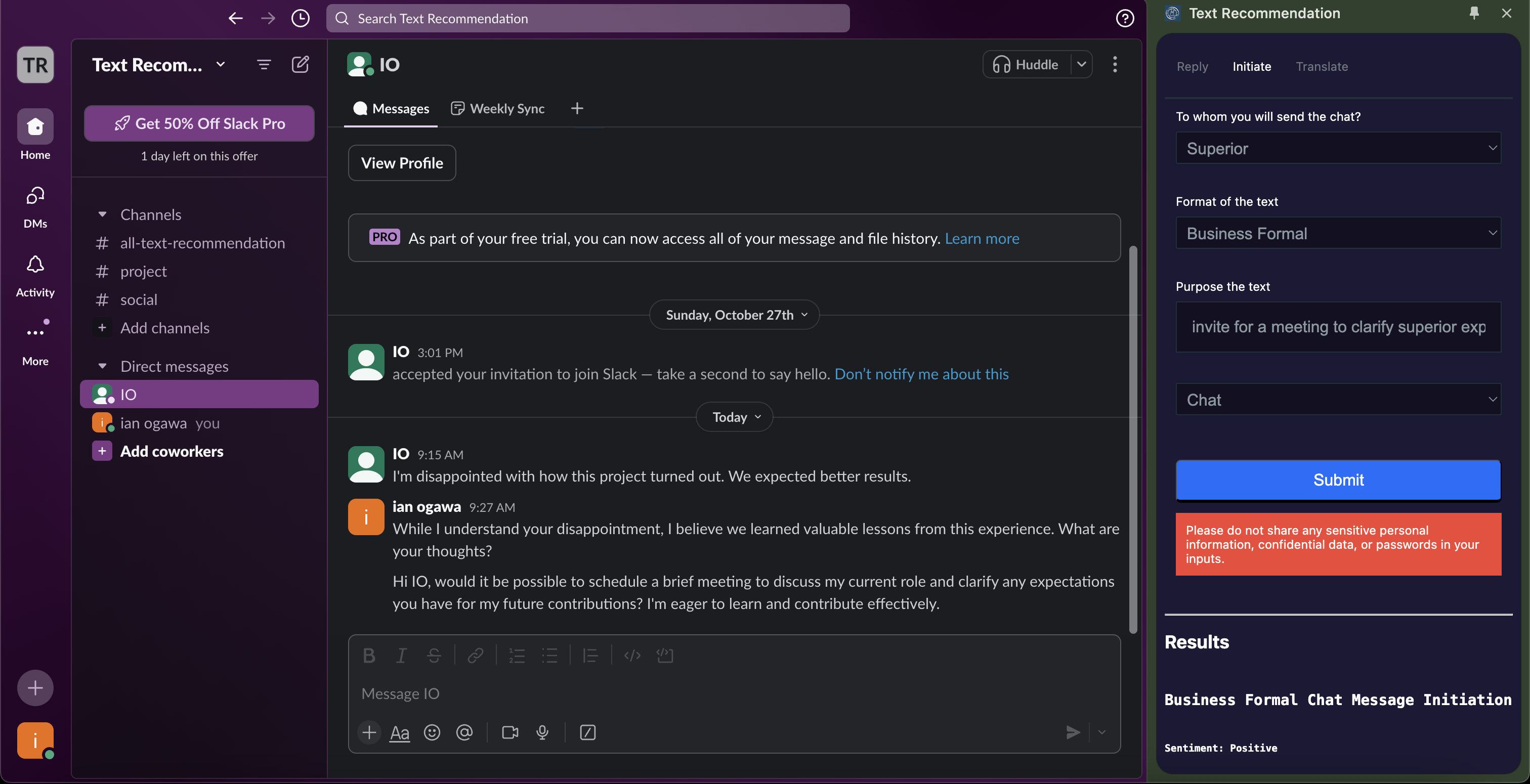This screenshot has height=784, width=1530.
Task: Click the record audio microphone icon
Action: (542, 732)
